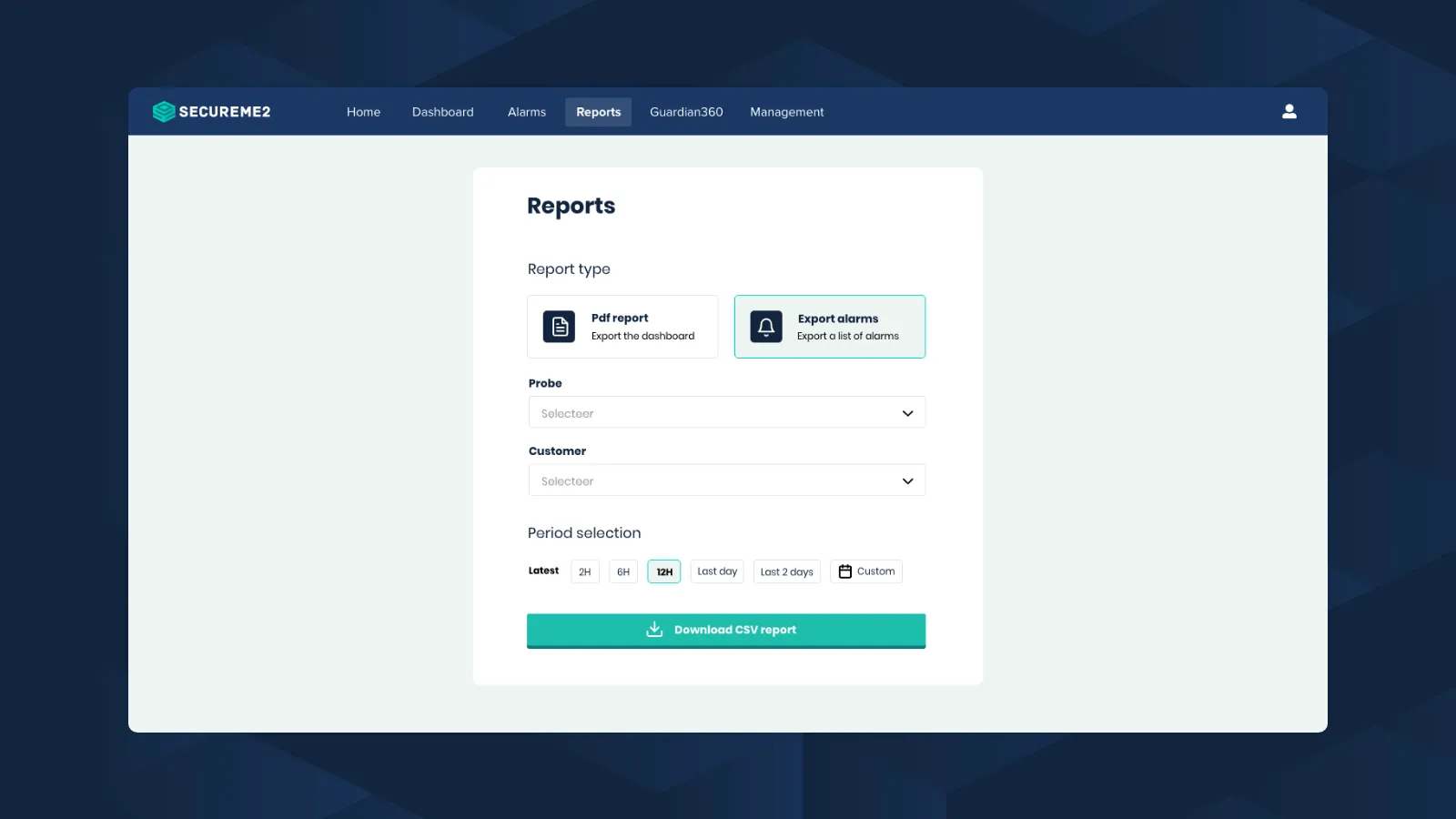Click the Period selection section label

coord(584,533)
